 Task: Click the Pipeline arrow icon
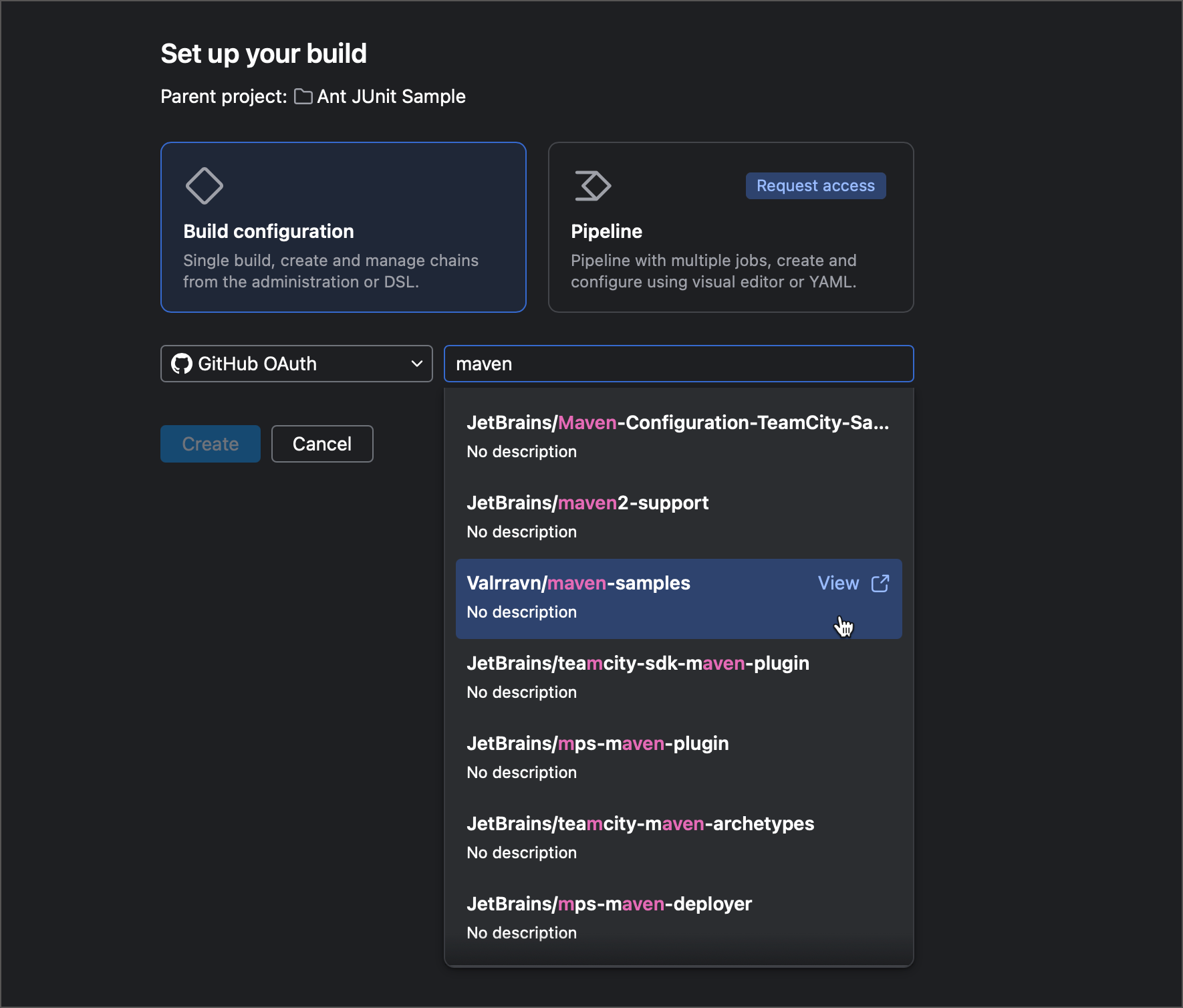click(593, 186)
